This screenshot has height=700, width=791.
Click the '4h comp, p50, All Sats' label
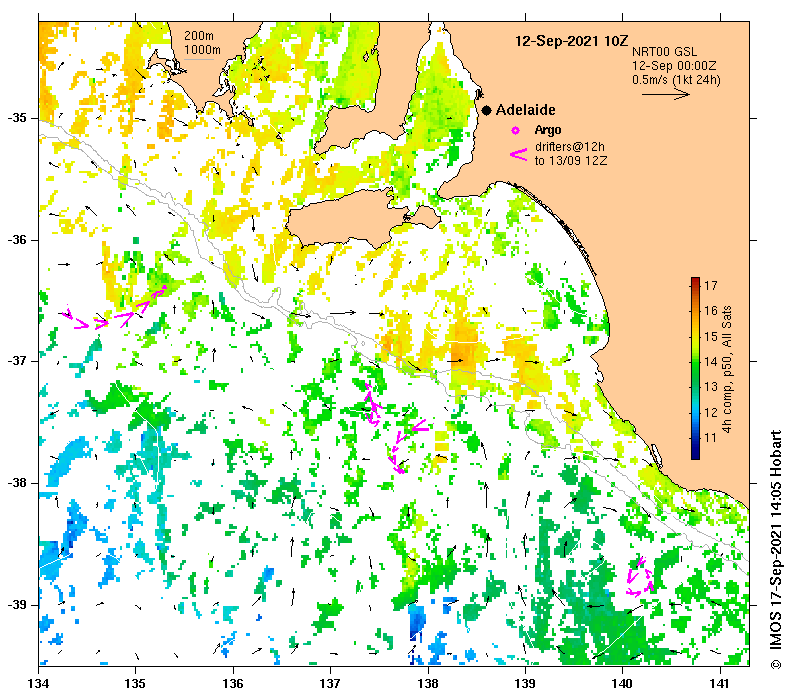pos(726,369)
